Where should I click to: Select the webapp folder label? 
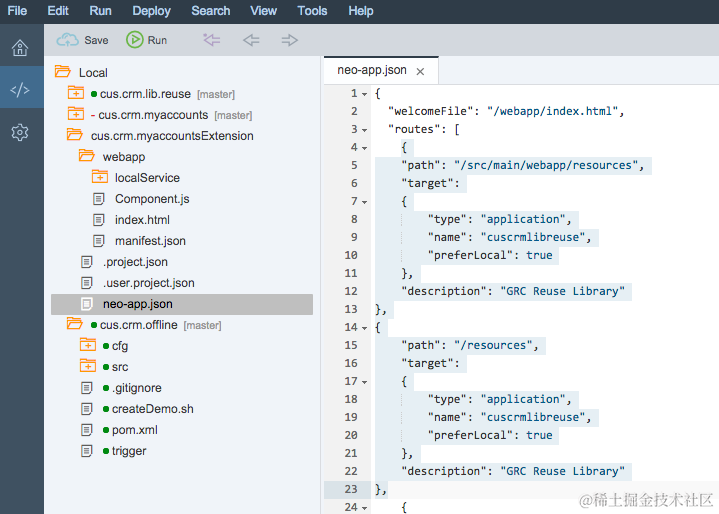tap(124, 157)
